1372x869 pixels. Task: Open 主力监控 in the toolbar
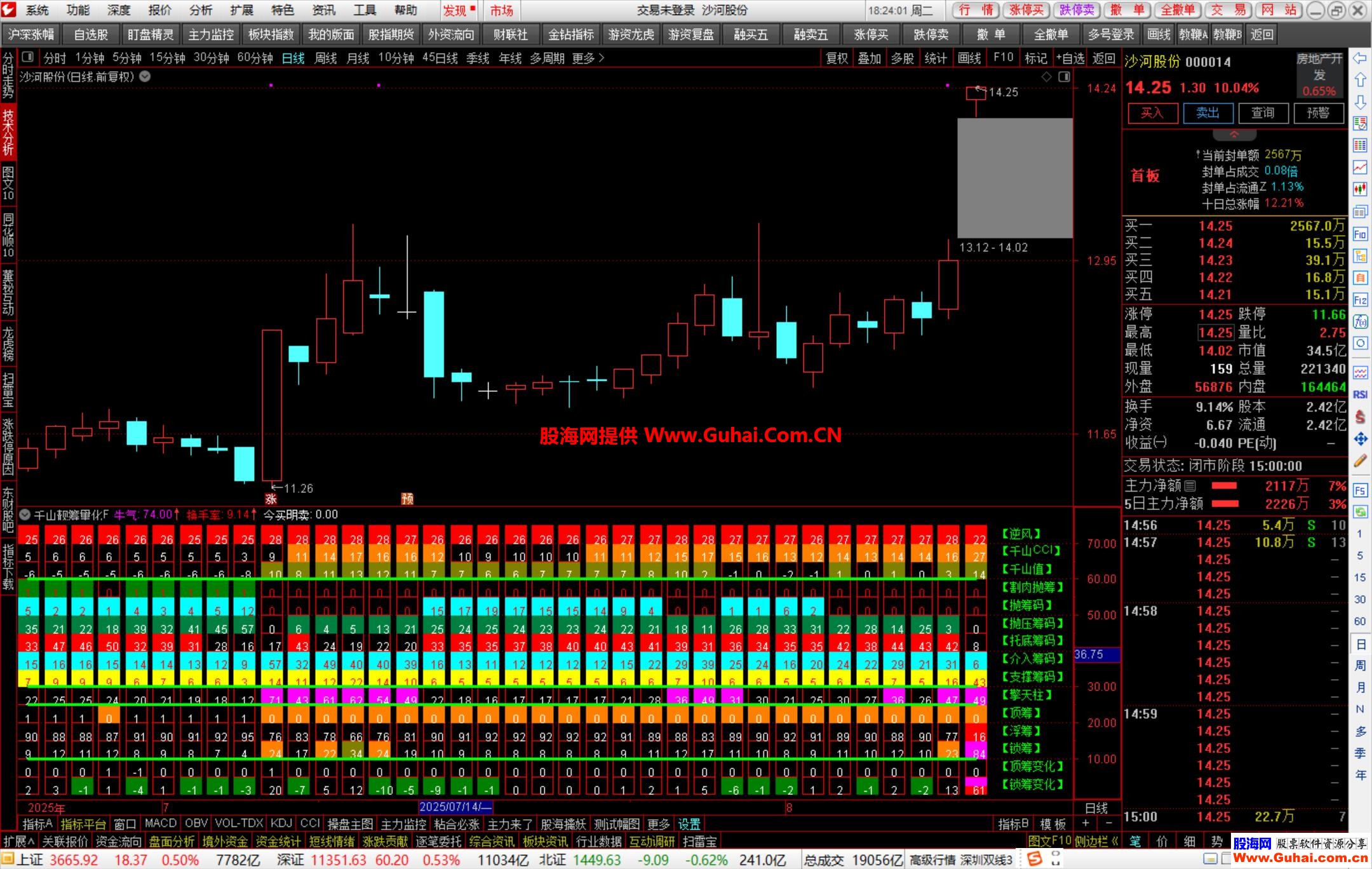coord(211,34)
